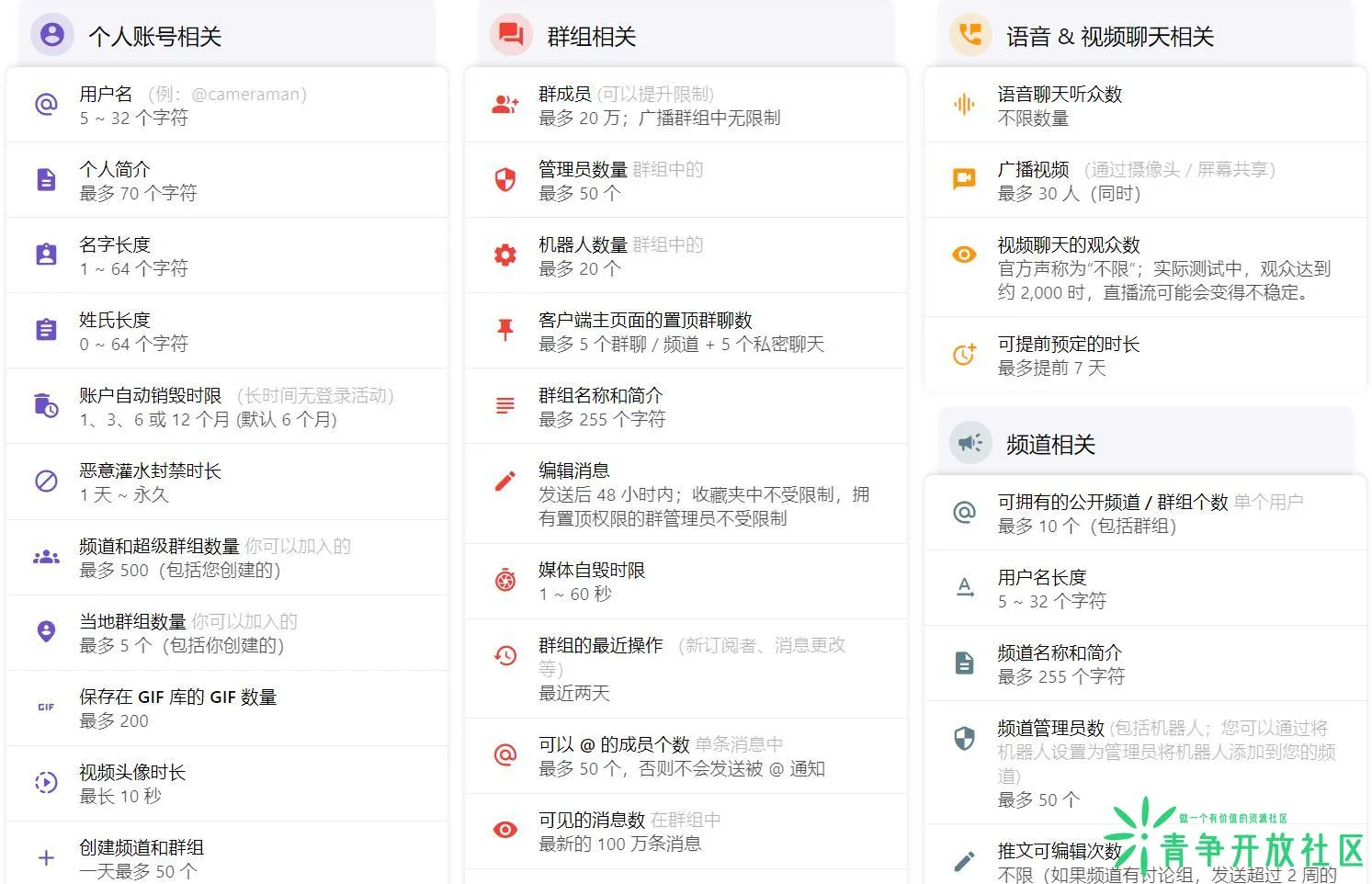Image resolution: width=1372 pixels, height=884 pixels.
Task: Click the block icon next to 恶意灌水封禁时长
Action: click(x=46, y=481)
